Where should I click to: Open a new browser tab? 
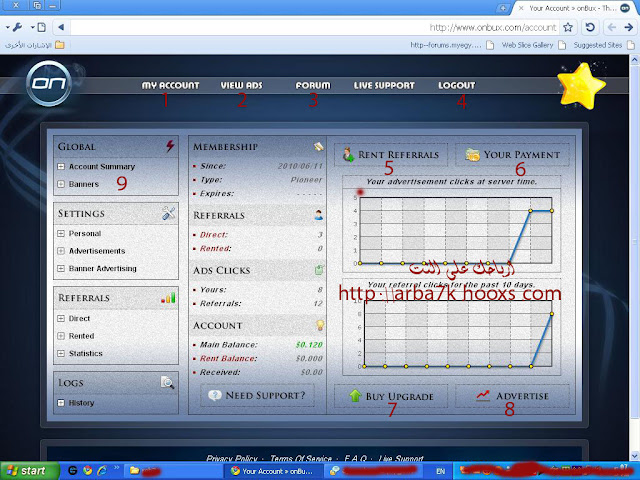point(503,8)
